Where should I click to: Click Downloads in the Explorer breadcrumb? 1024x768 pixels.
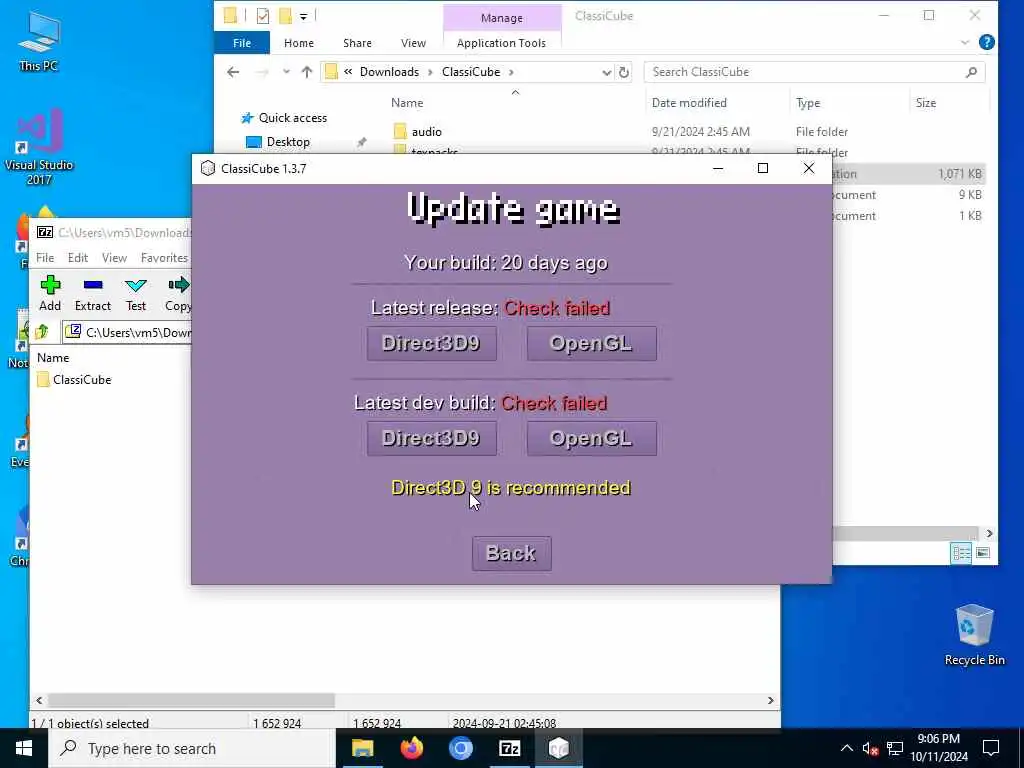pos(389,72)
